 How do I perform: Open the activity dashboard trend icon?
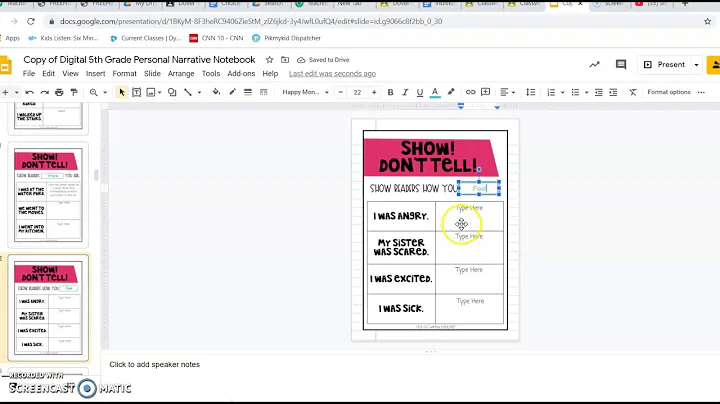595,65
